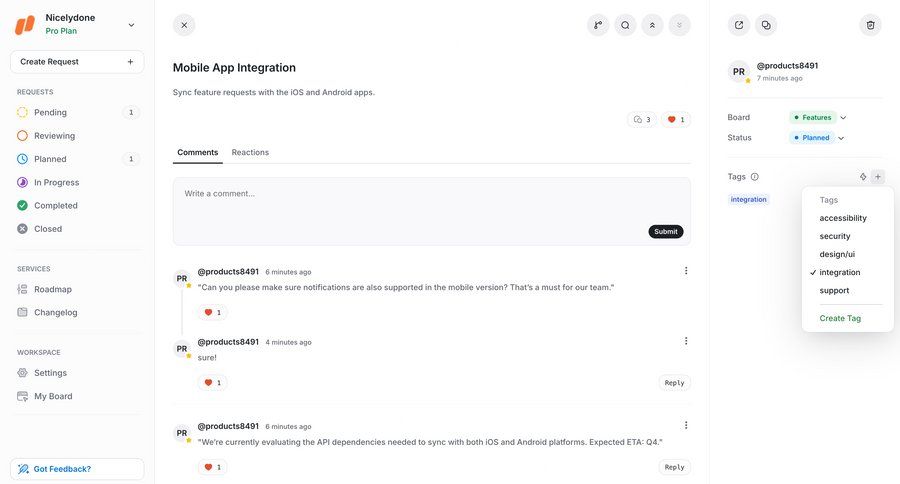Switch to the Reactions tab
This screenshot has width=900, height=484.
click(250, 152)
